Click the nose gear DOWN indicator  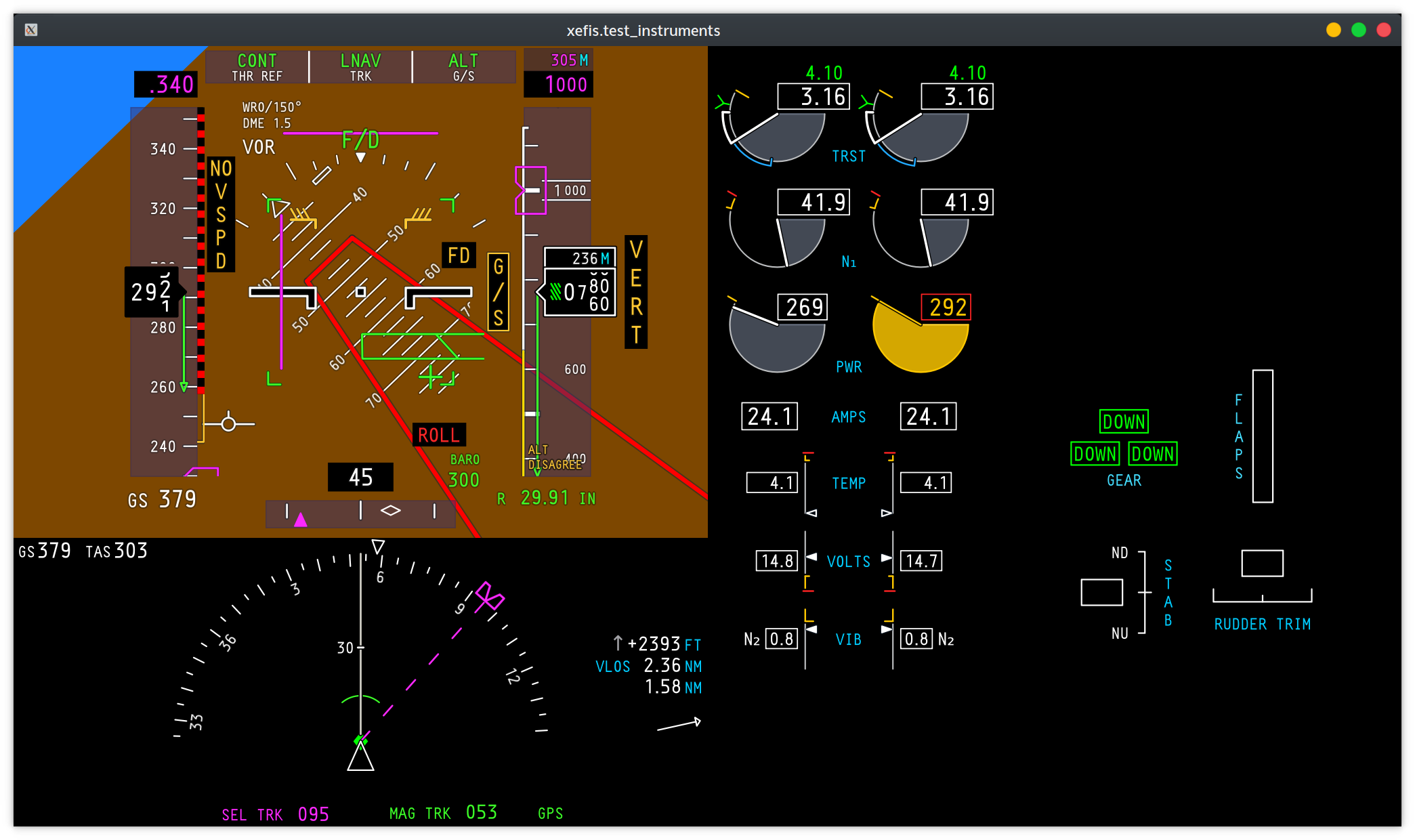[1124, 421]
